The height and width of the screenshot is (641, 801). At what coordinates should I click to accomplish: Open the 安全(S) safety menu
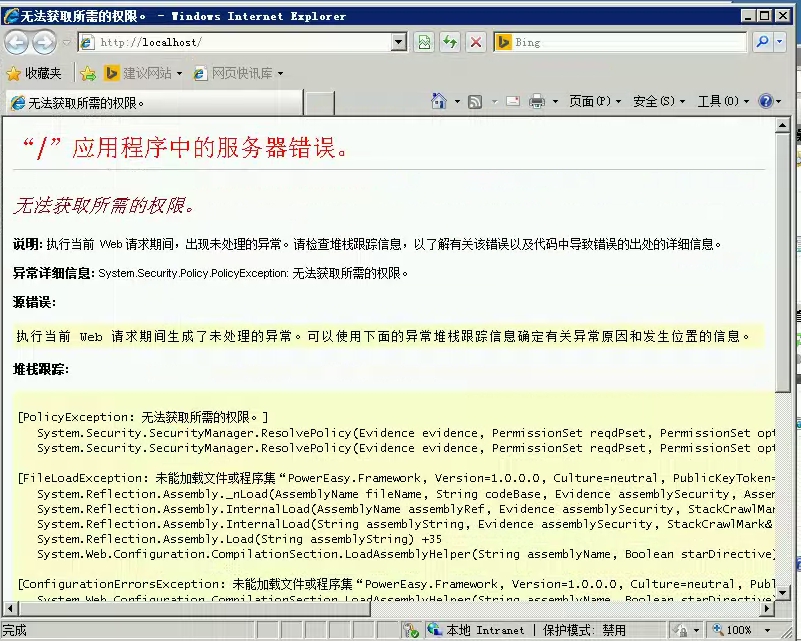point(659,101)
